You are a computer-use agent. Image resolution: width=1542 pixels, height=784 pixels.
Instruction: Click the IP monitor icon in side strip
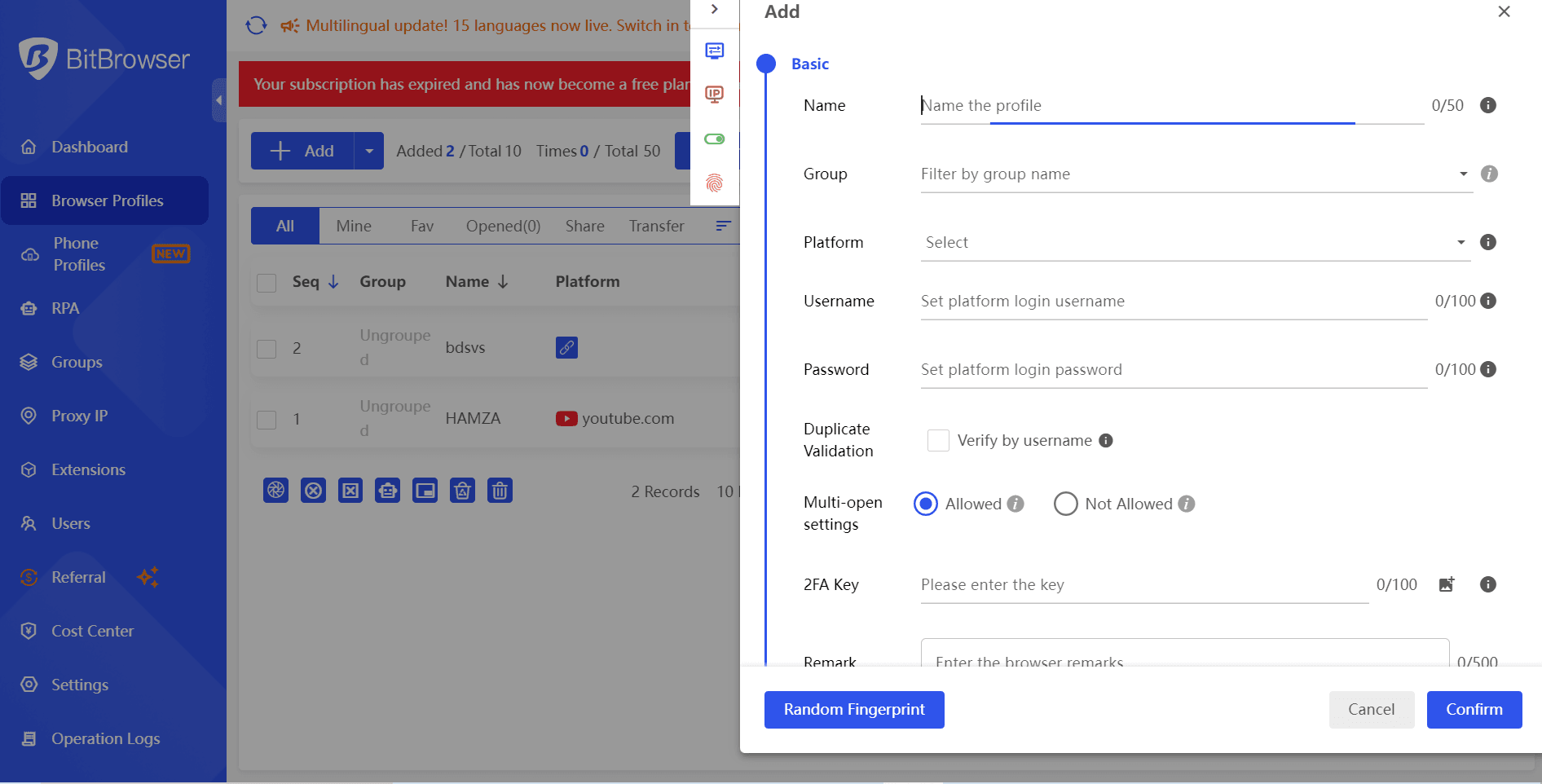(x=714, y=95)
